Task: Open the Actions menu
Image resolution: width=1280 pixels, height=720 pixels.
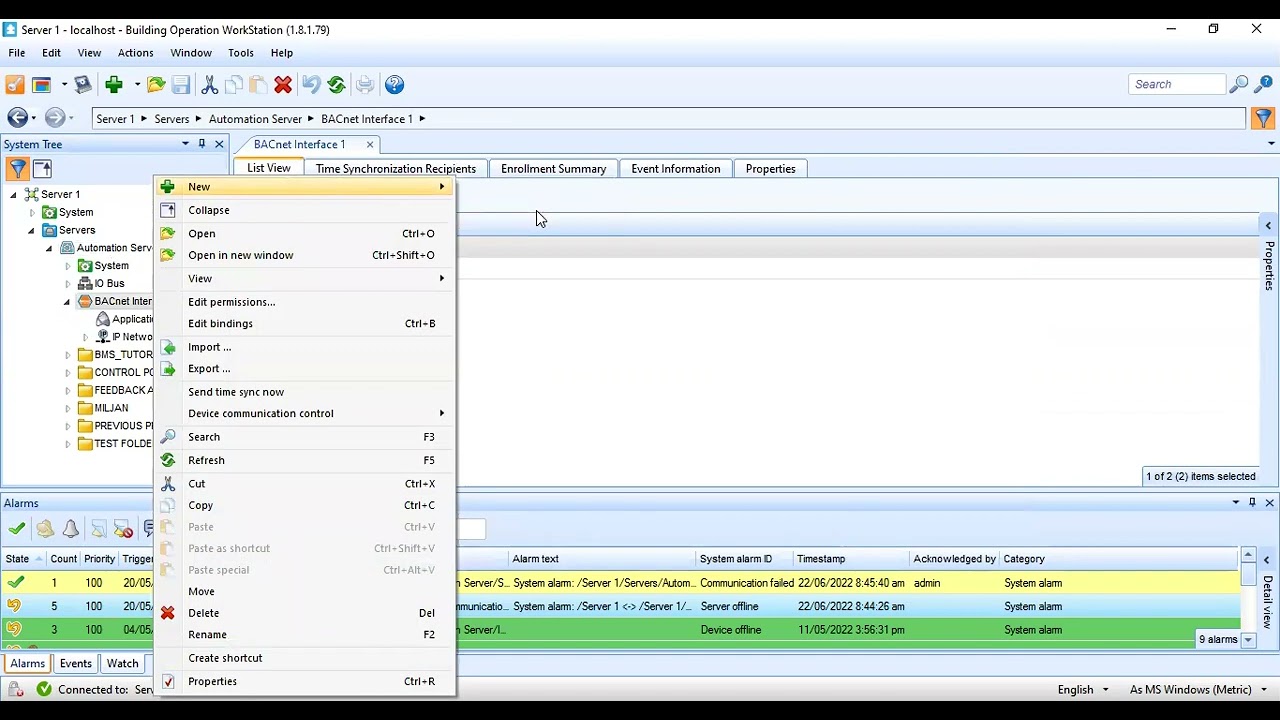Action: pos(135,53)
